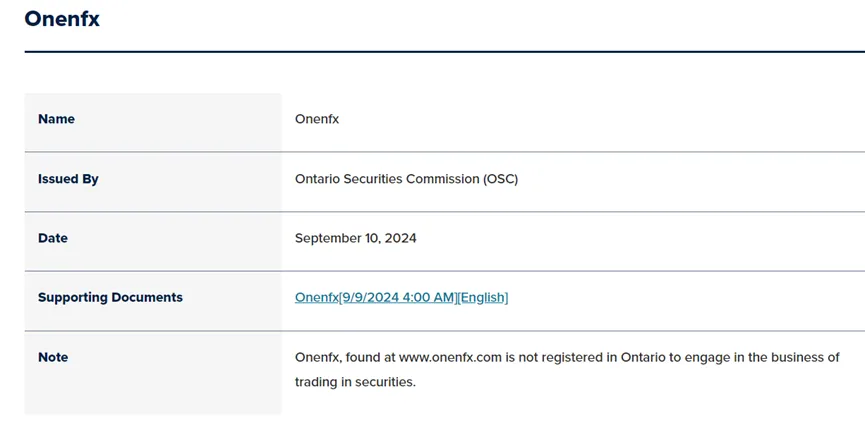
Task: Click the 9/9/2024 4:00 AM timestamp in link
Action: coord(398,298)
